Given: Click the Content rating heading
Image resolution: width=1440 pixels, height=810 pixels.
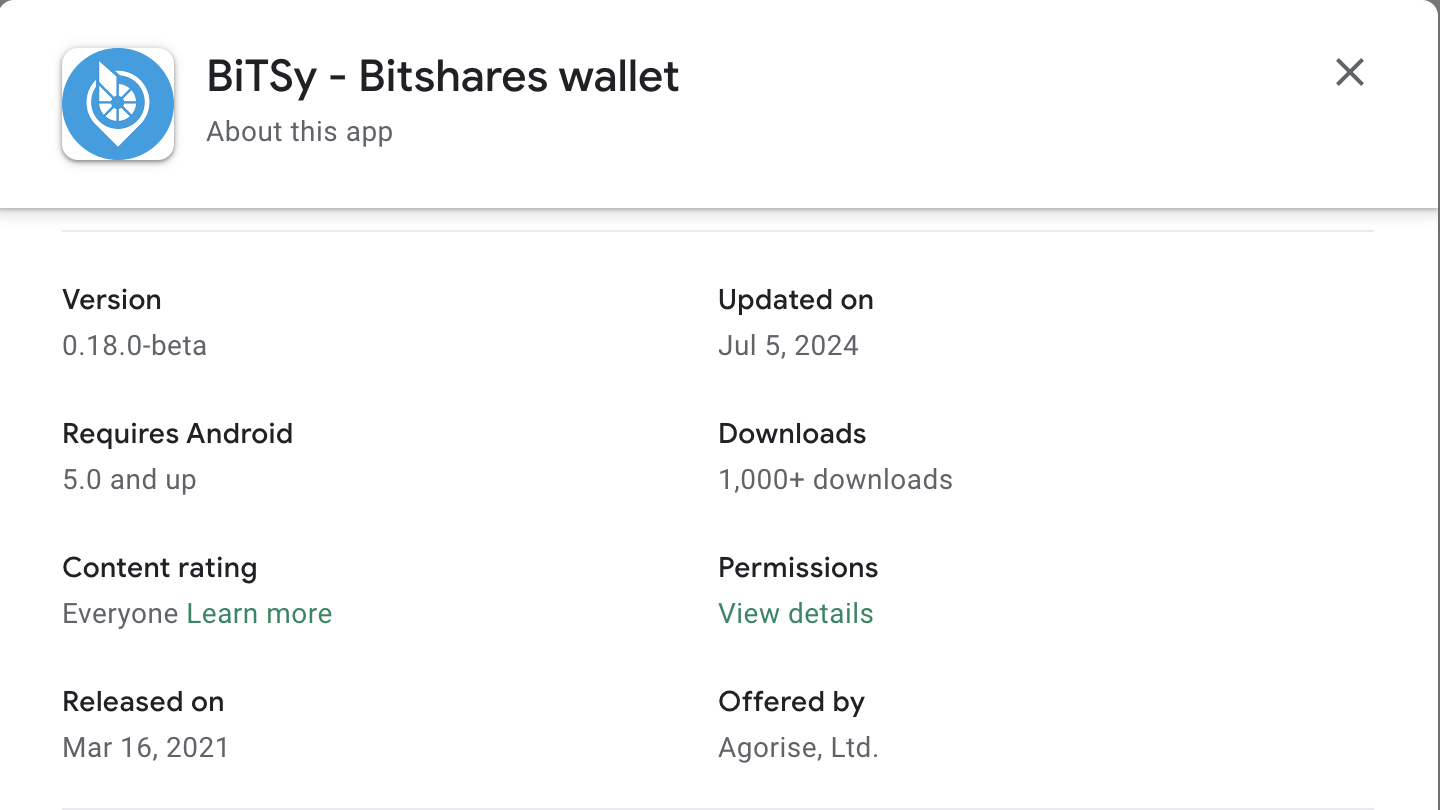Looking at the screenshot, I should [160, 568].
